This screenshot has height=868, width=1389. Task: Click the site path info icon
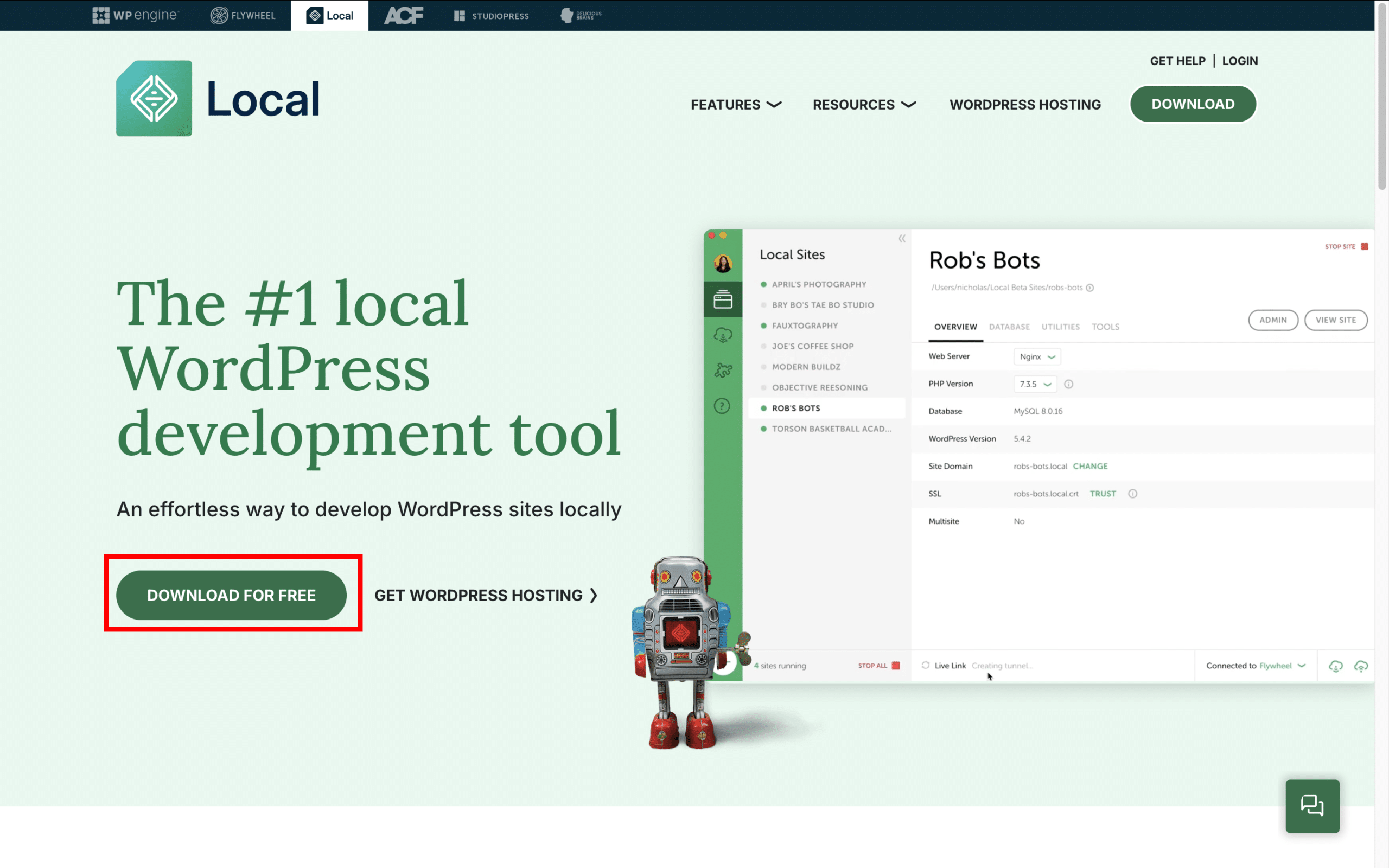point(1089,288)
